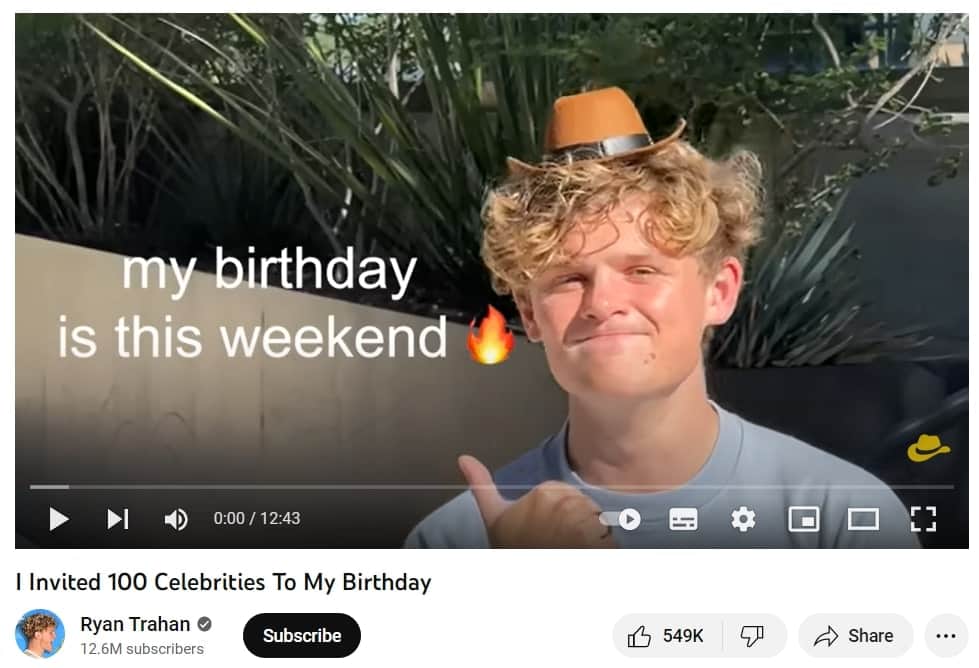Click the verified checkmark badge
The width and height of the screenshot is (979, 668).
204,624
